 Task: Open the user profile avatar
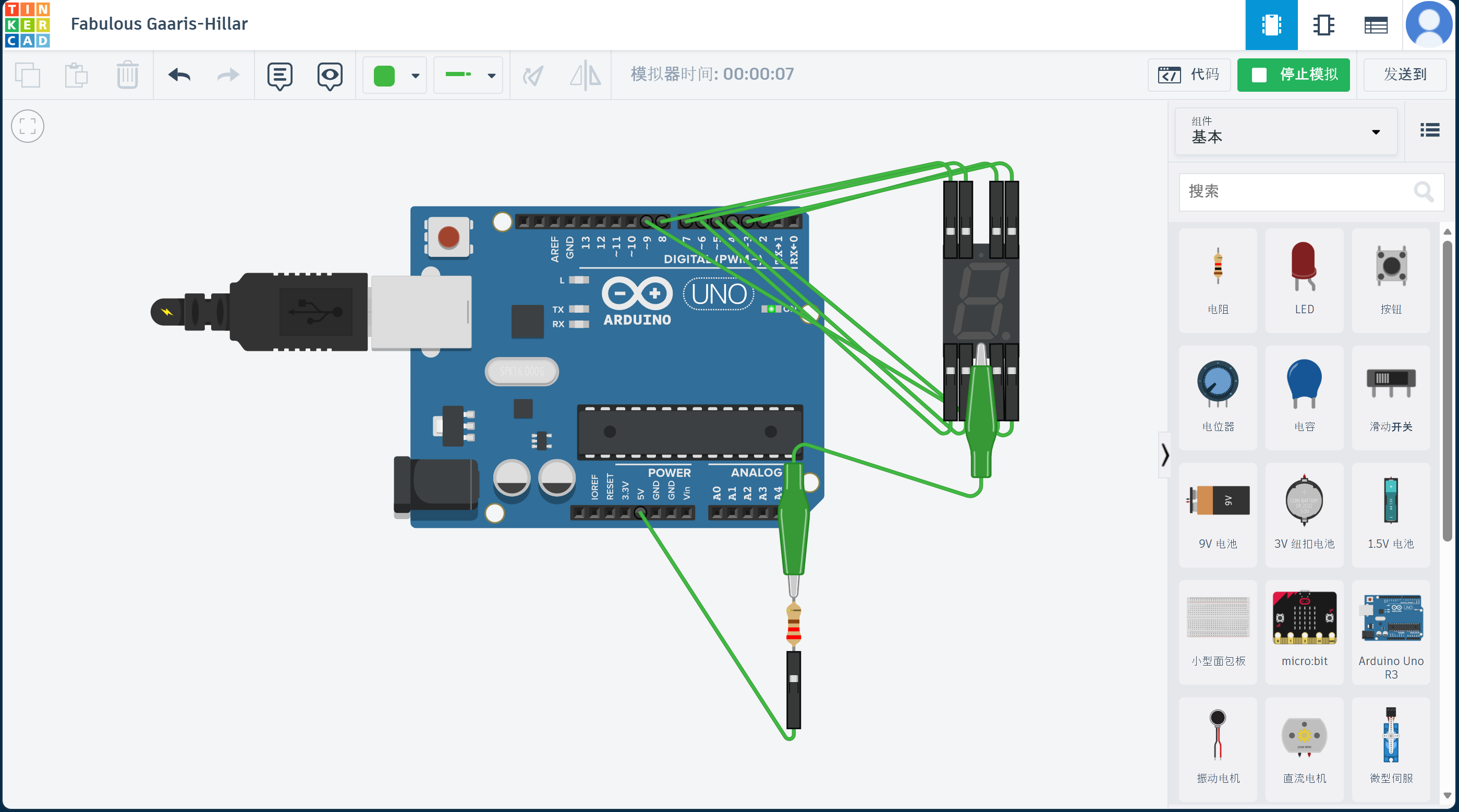[1429, 25]
